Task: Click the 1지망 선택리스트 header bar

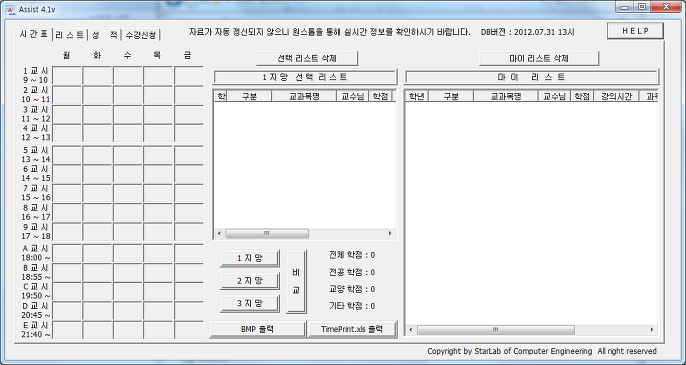Action: pyautogui.click(x=305, y=77)
